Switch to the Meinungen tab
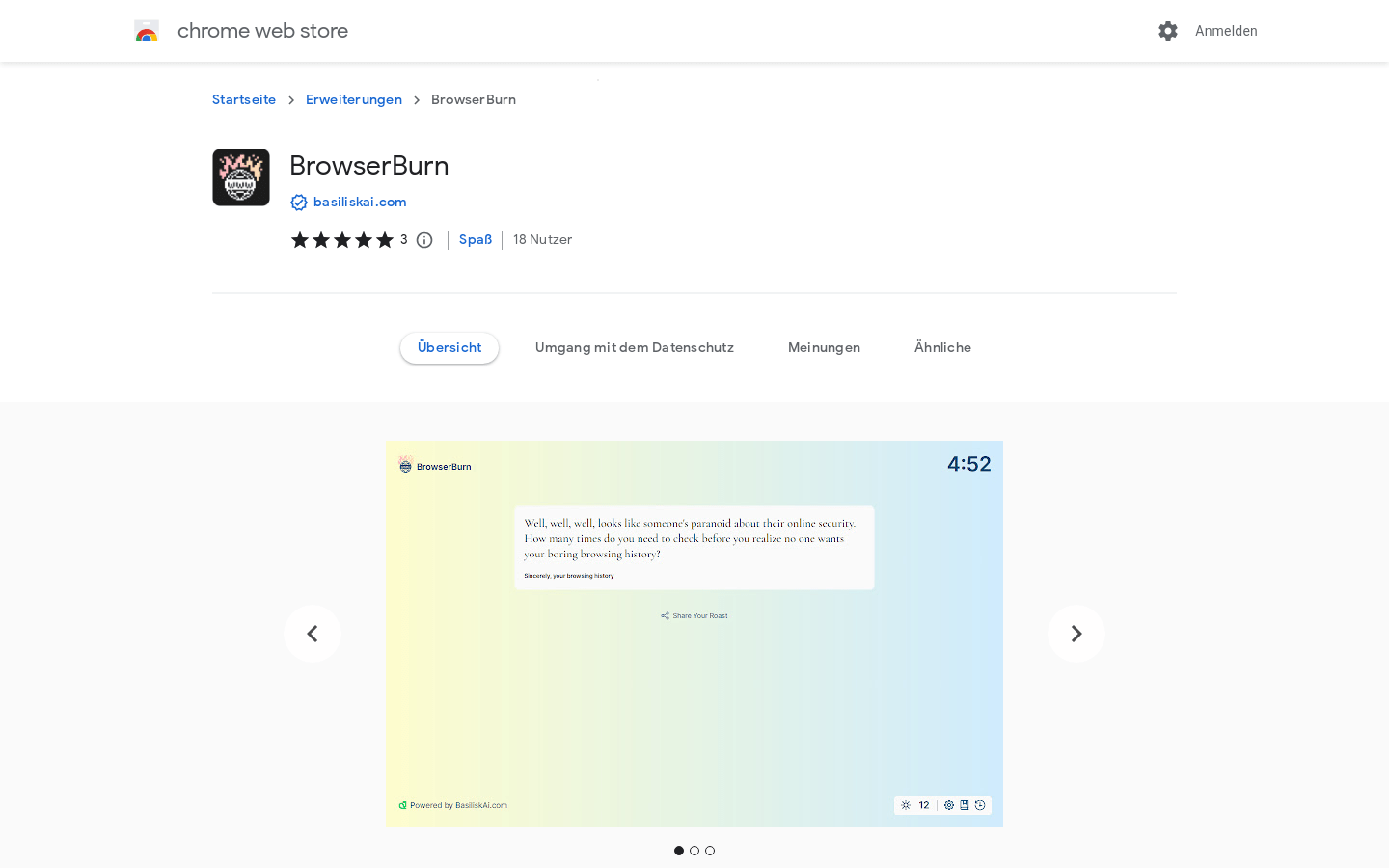1389x868 pixels. click(824, 347)
